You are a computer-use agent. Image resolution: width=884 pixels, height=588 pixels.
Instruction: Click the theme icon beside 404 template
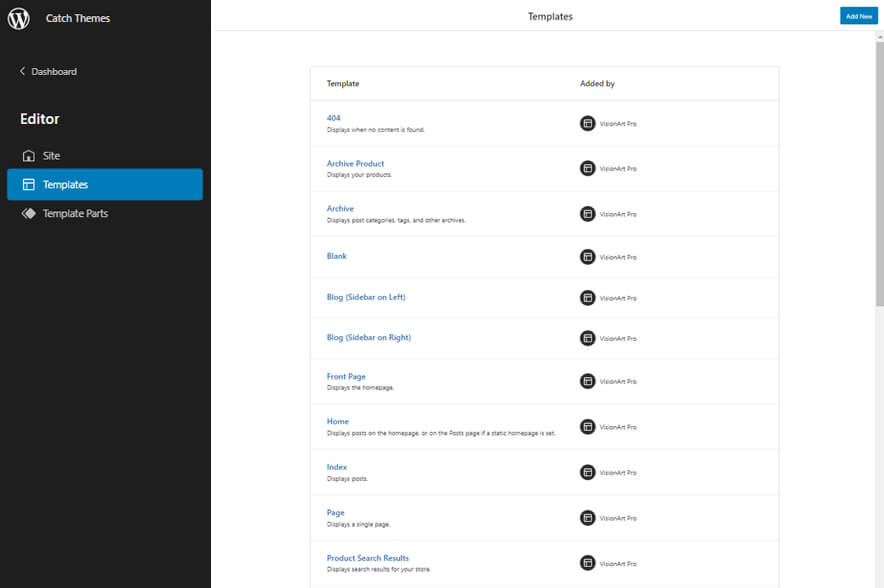click(x=588, y=123)
